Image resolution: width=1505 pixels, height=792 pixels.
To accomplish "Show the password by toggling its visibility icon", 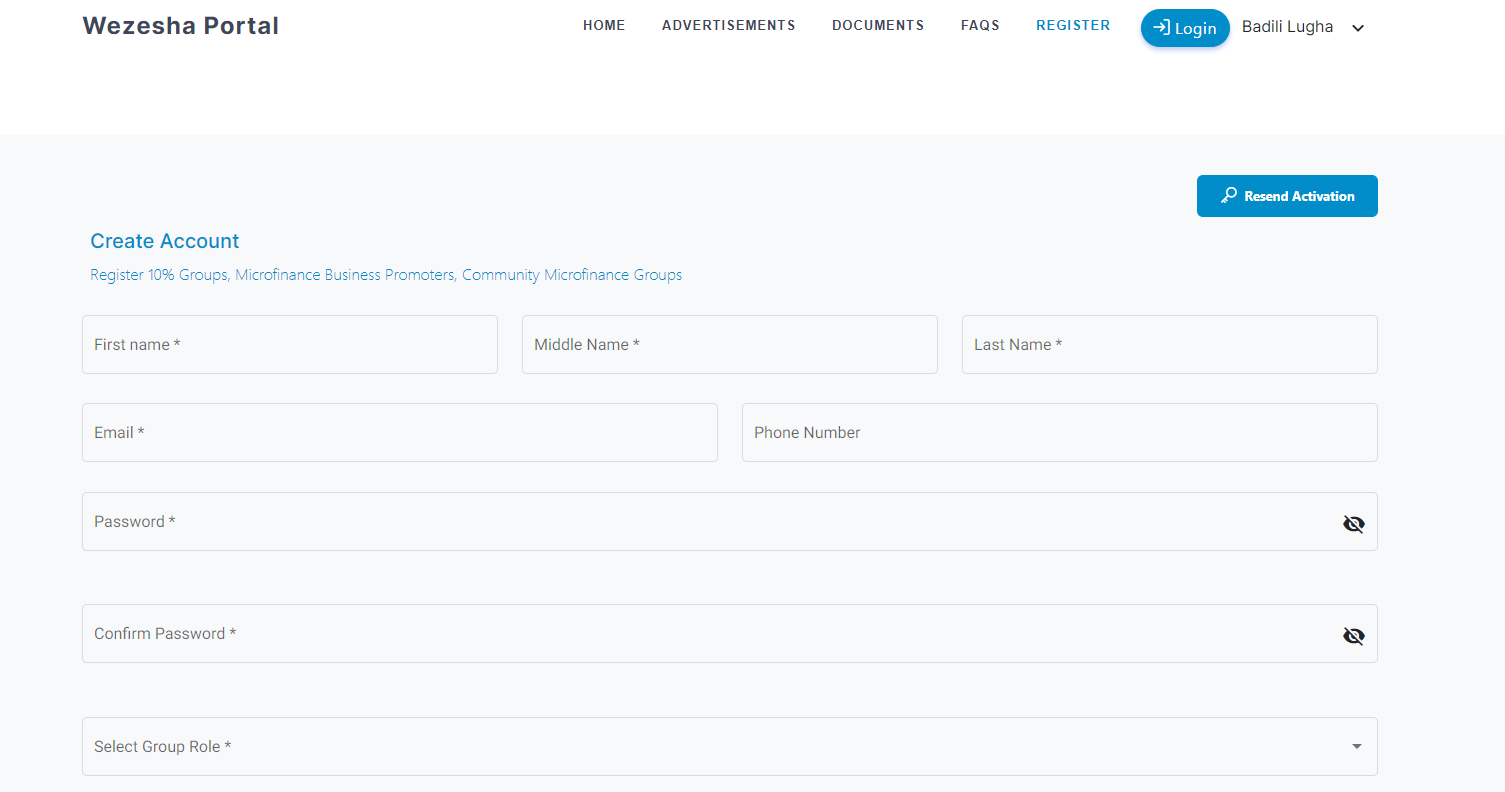I will click(x=1353, y=523).
